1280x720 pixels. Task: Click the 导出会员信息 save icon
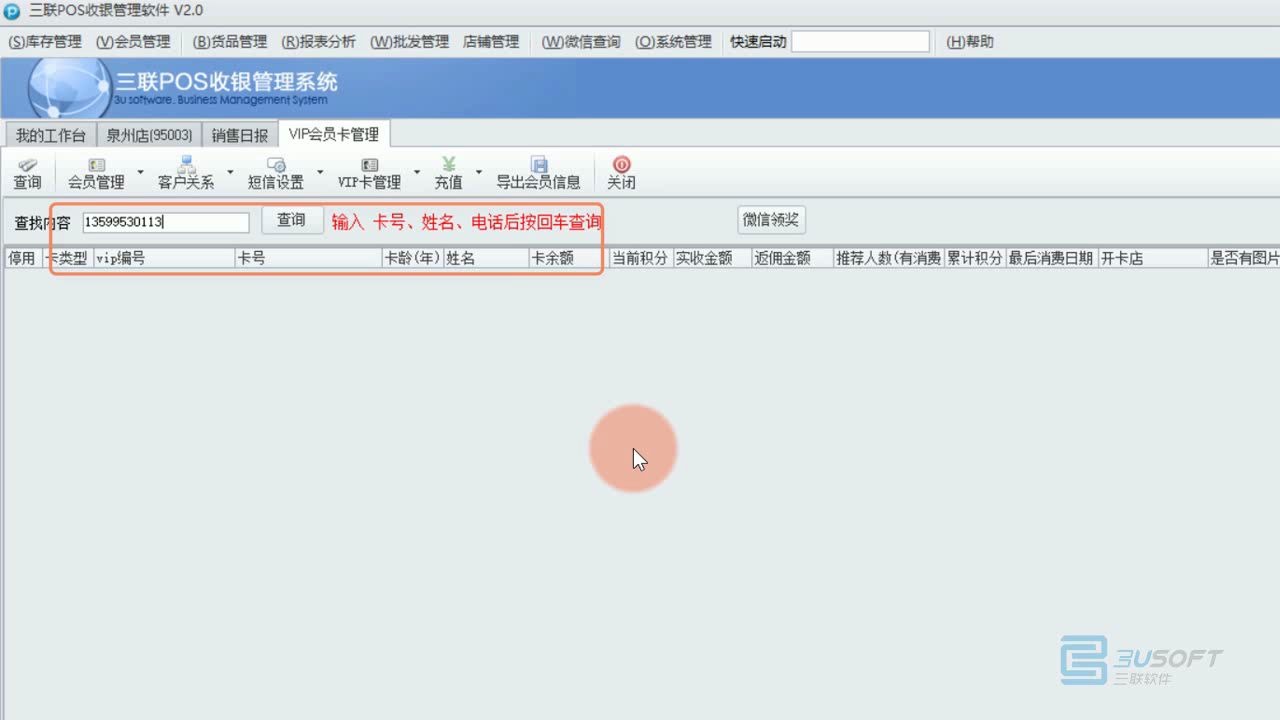538,165
